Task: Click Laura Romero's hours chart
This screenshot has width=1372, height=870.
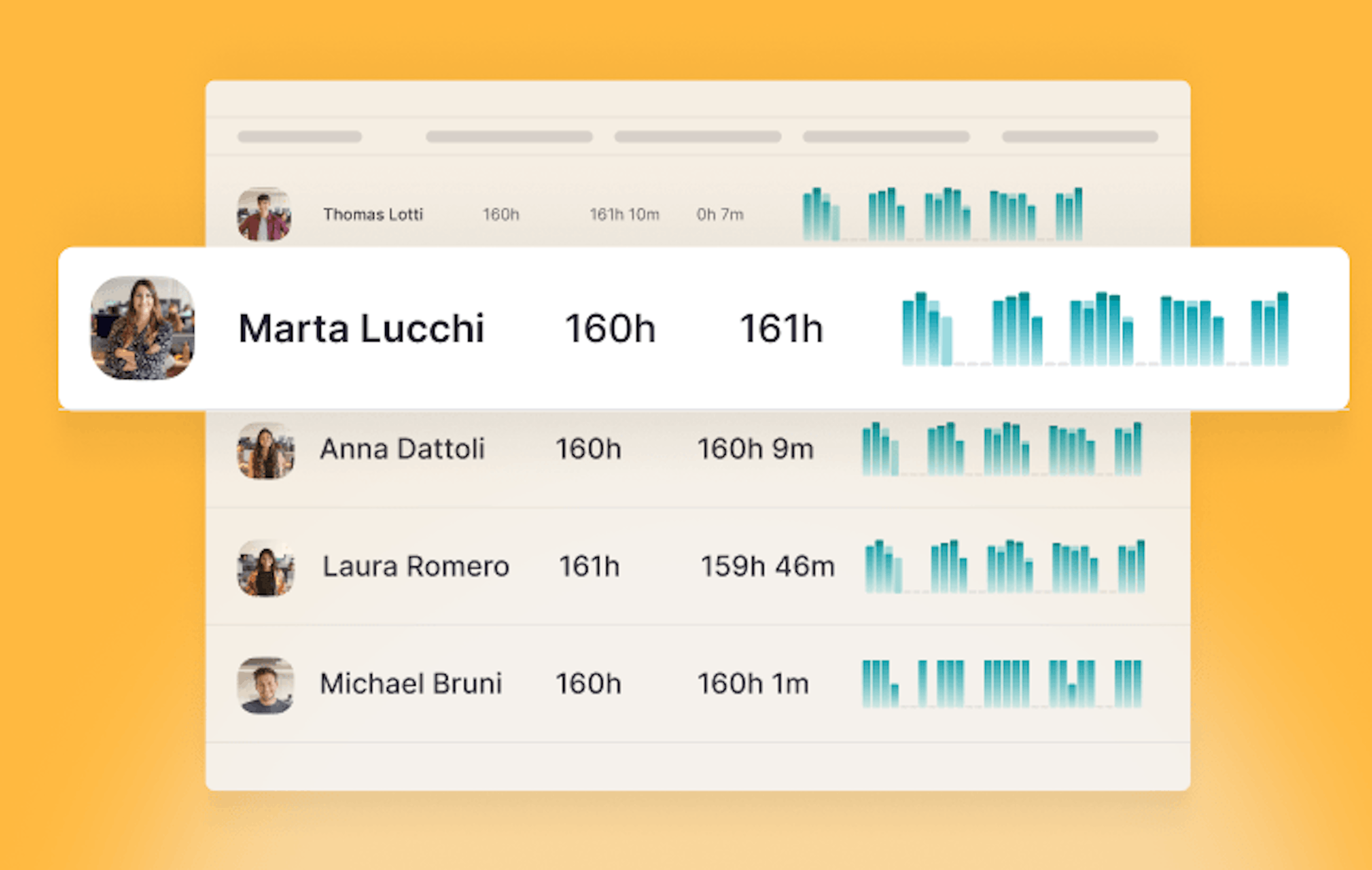Action: 1005,566
